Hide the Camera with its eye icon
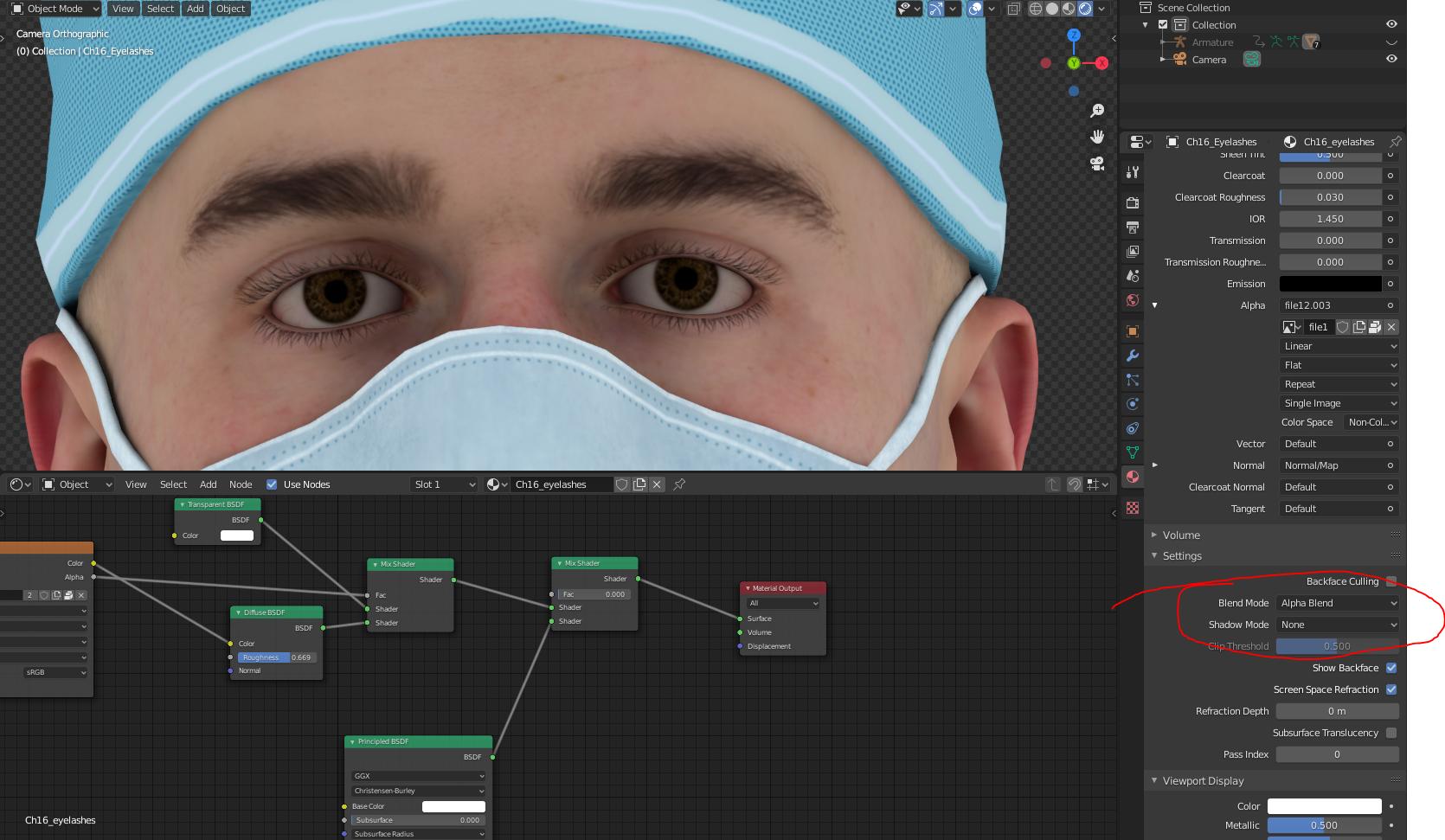Image resolution: width=1445 pixels, height=840 pixels. pos(1391,59)
